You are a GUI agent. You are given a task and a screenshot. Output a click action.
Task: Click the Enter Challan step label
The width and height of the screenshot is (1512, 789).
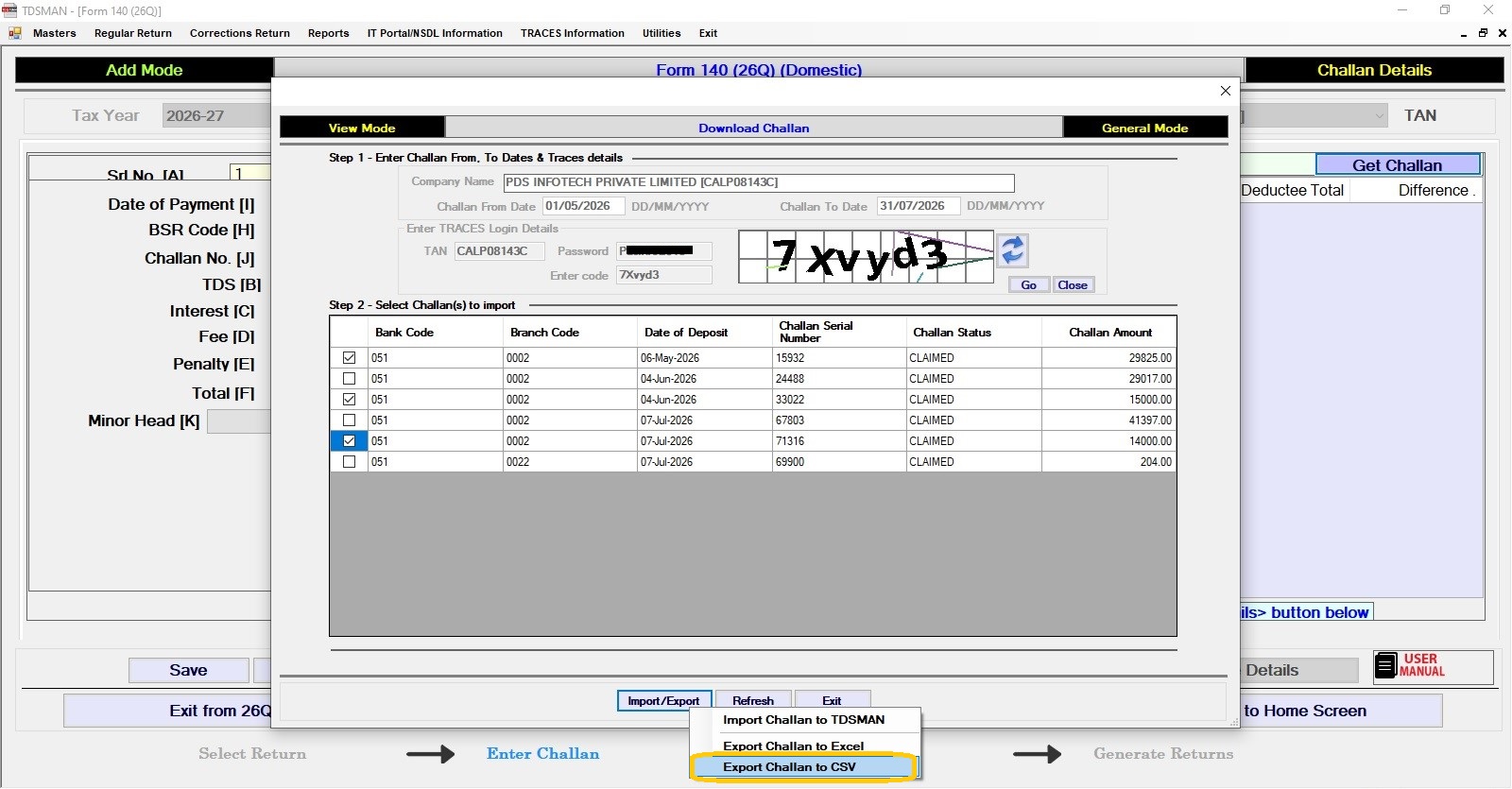tap(542, 754)
